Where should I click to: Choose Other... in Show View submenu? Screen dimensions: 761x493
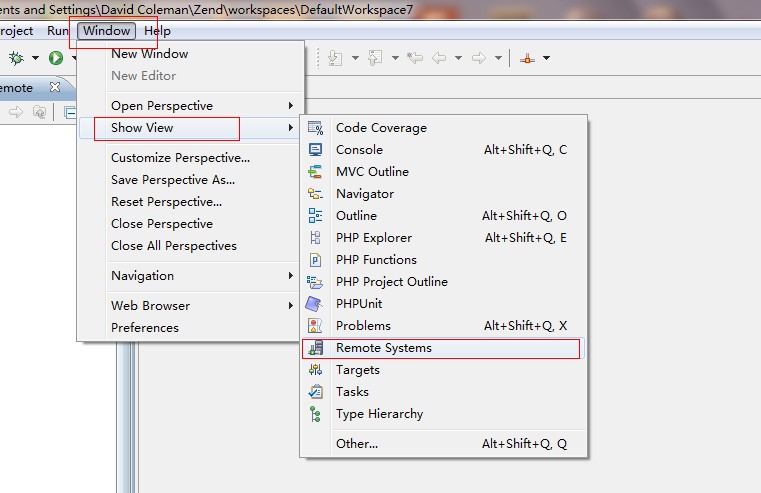tap(443, 444)
